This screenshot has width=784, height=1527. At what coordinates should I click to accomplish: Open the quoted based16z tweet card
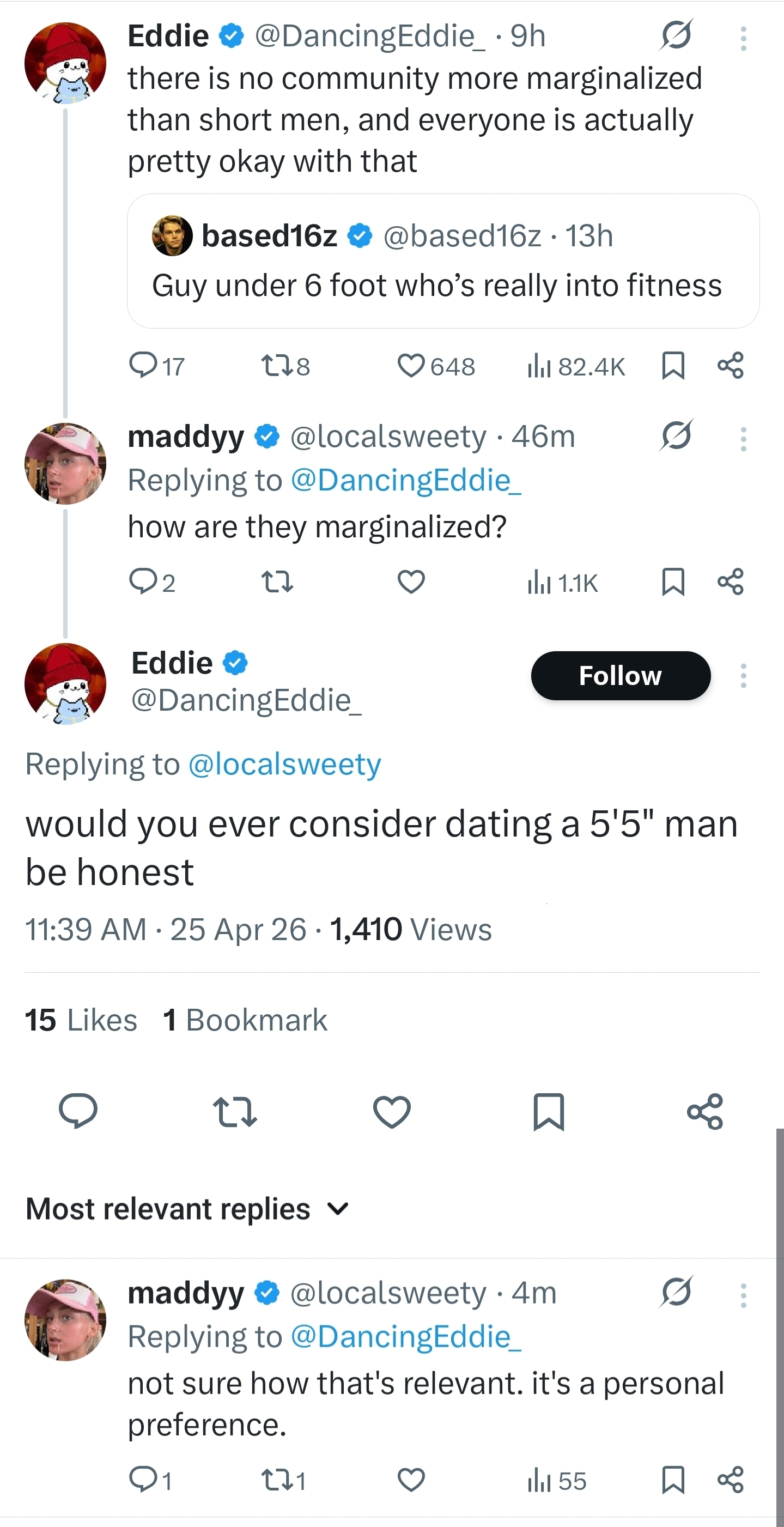443,261
